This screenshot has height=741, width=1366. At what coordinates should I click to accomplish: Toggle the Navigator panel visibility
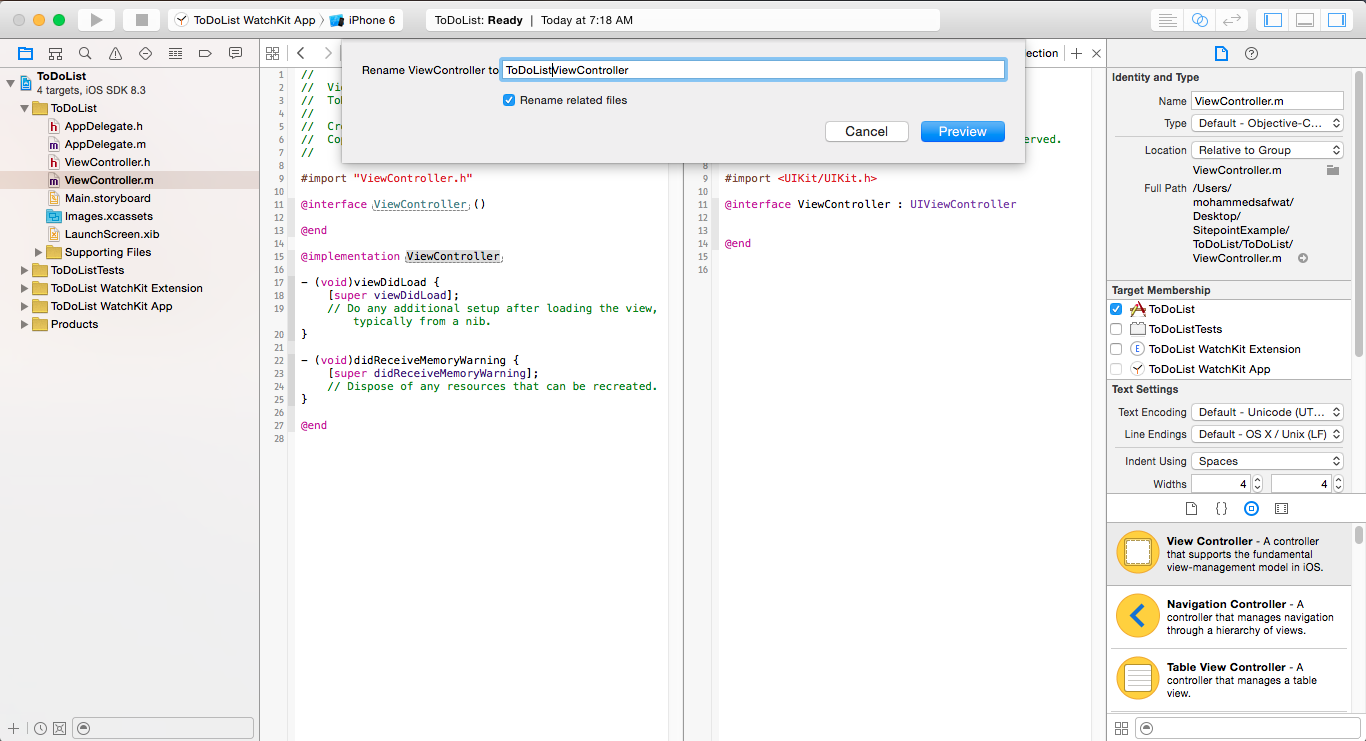pyautogui.click(x=1273, y=20)
